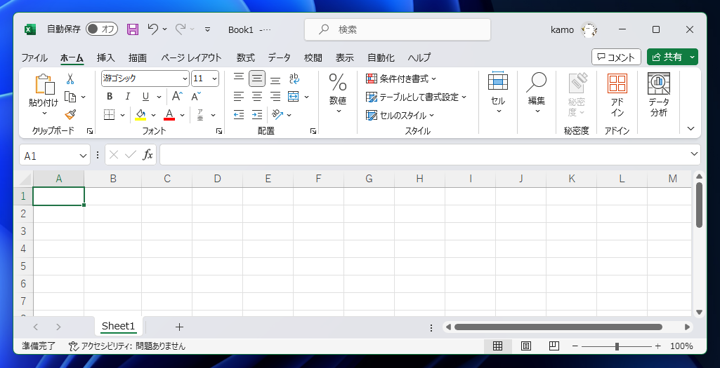Click the text orientation icon
Image resolution: width=720 pixels, height=368 pixels.
pyautogui.click(x=277, y=114)
